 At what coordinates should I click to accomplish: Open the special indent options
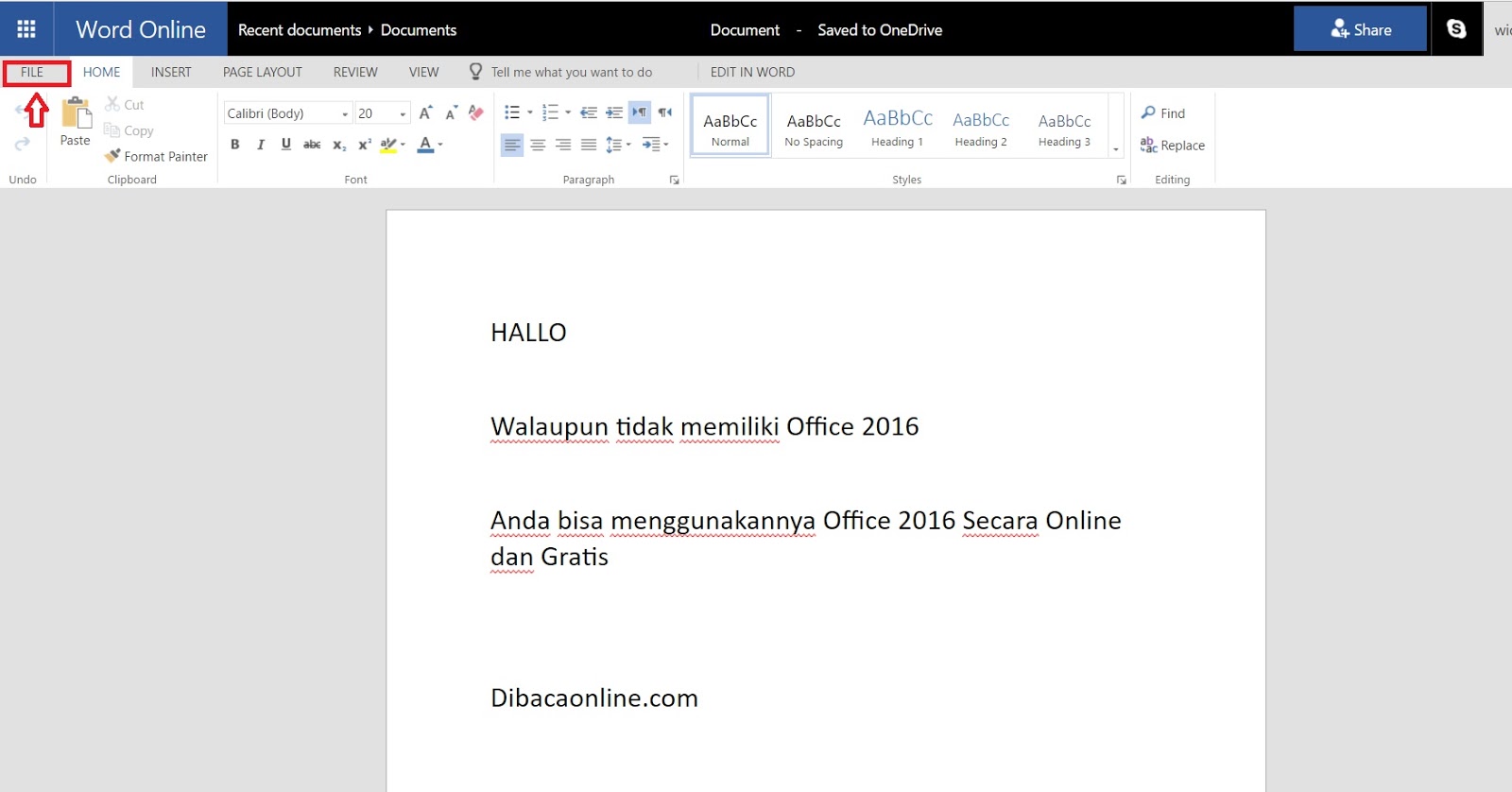[x=655, y=145]
